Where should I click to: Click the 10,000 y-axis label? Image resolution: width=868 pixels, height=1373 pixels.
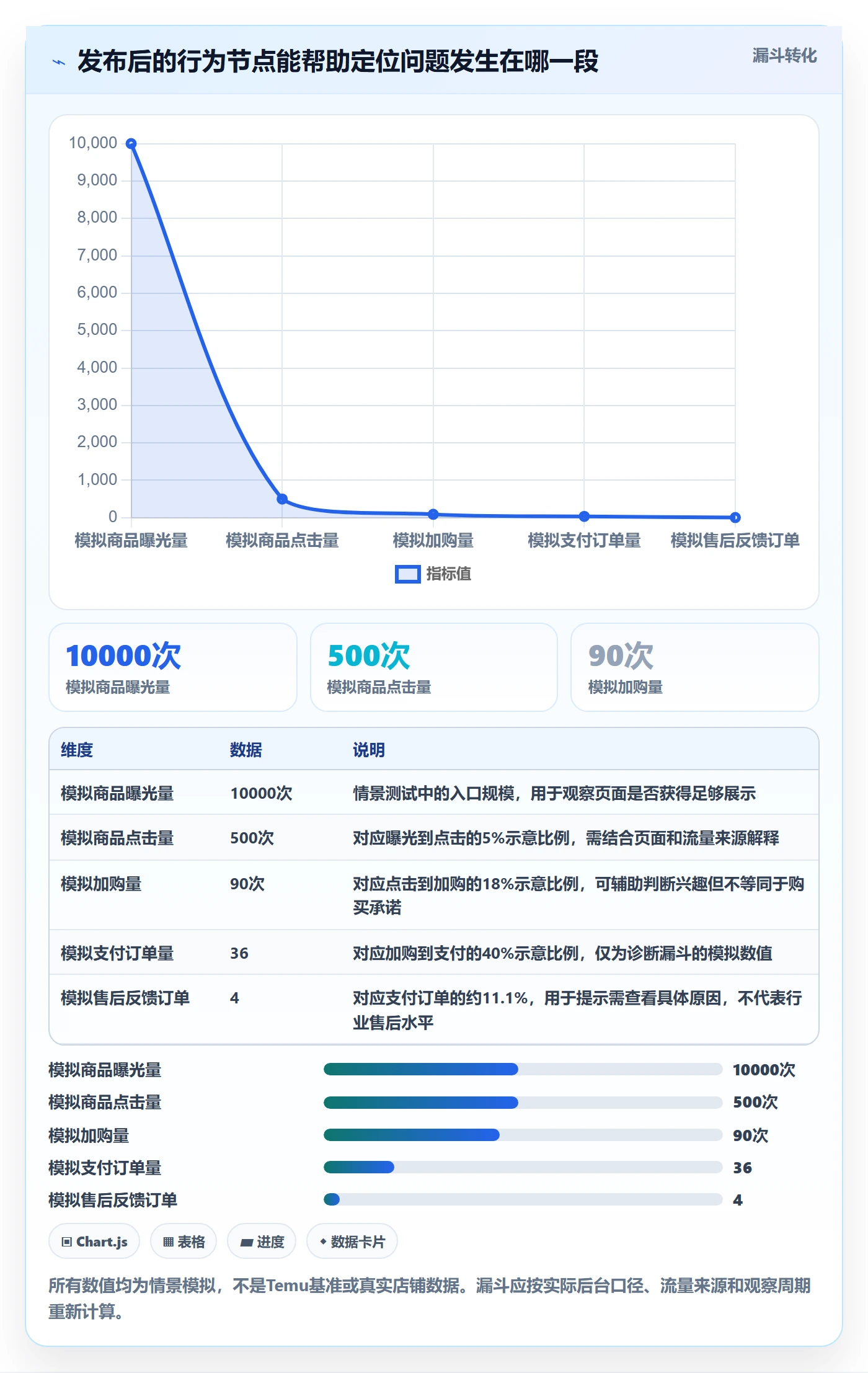pyautogui.click(x=93, y=143)
